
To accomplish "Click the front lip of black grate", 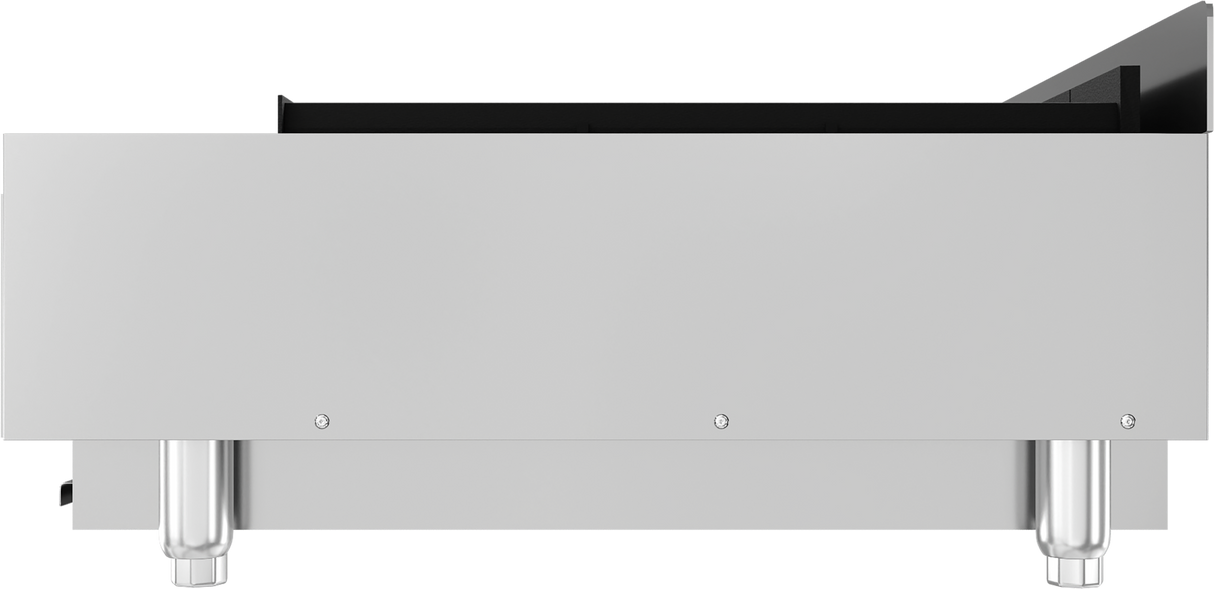I will pos(285,114).
